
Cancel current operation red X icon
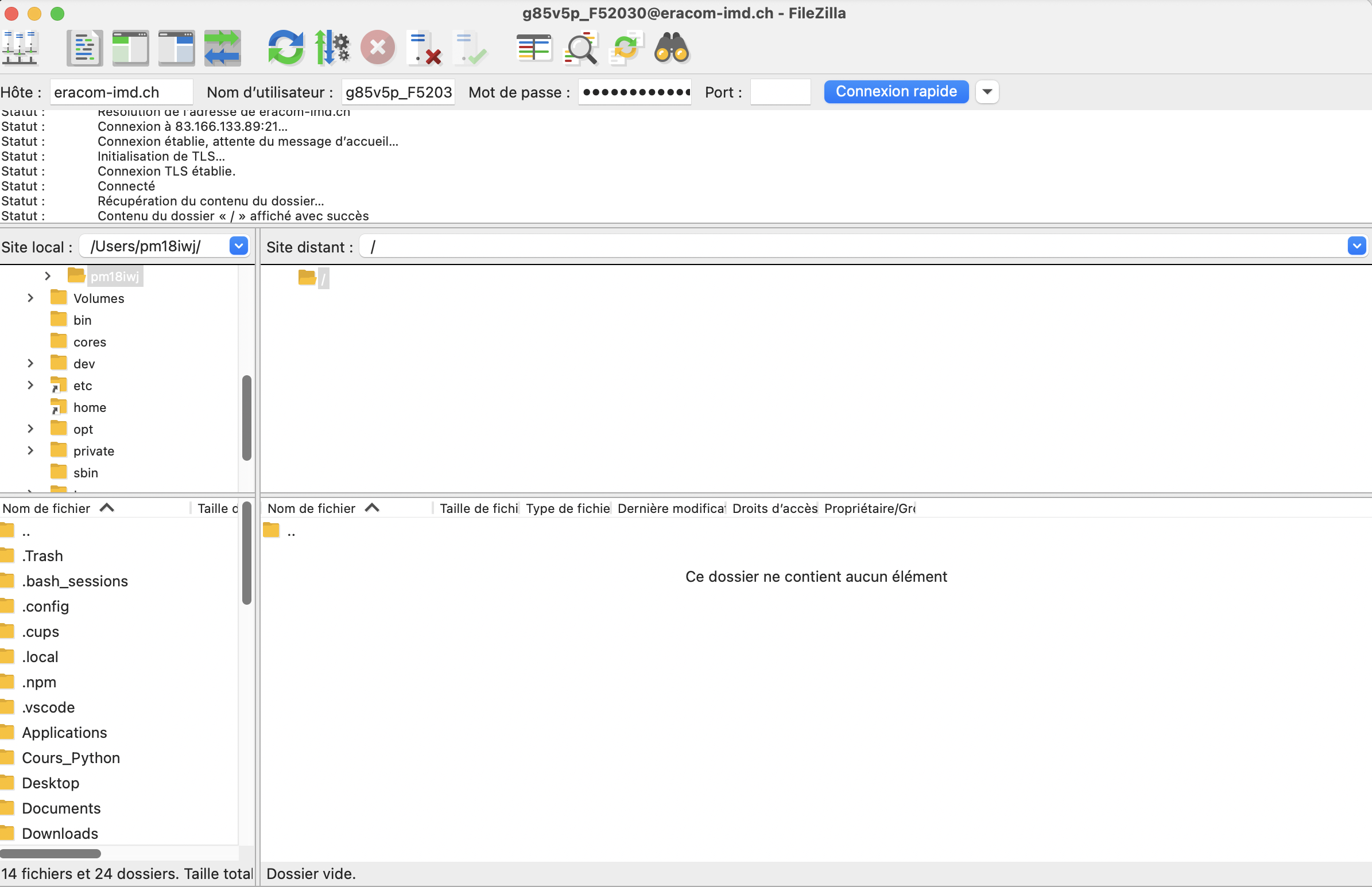[x=378, y=48]
